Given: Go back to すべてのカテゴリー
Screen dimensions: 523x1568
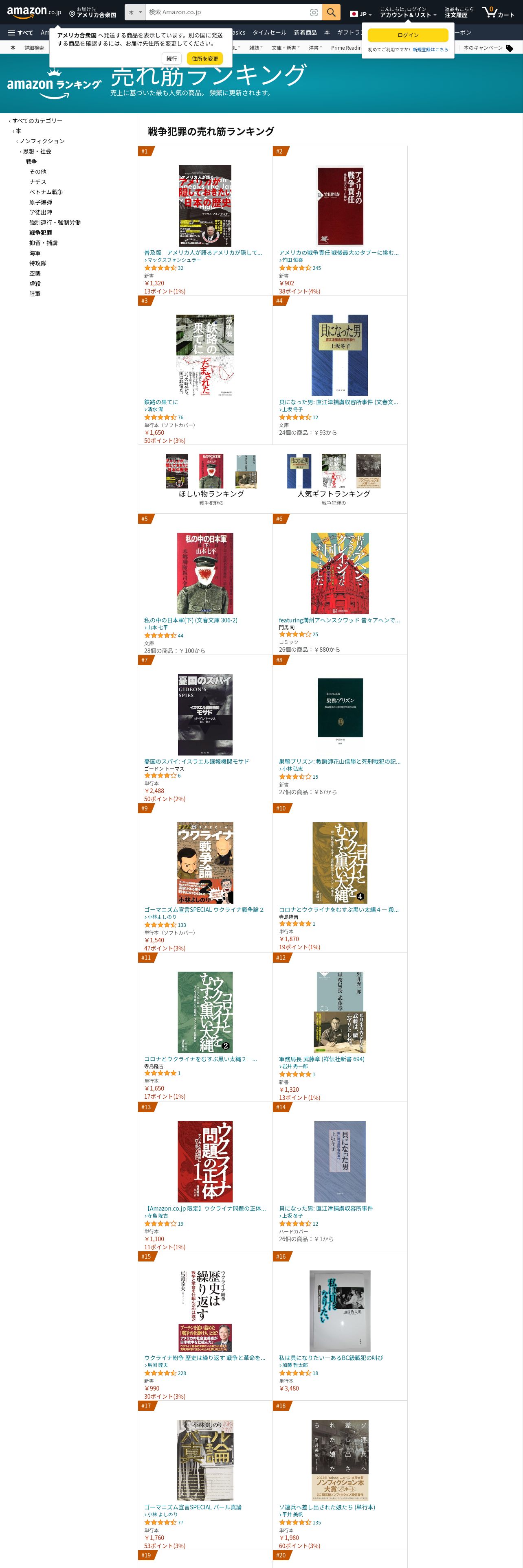Looking at the screenshot, I should click(37, 120).
